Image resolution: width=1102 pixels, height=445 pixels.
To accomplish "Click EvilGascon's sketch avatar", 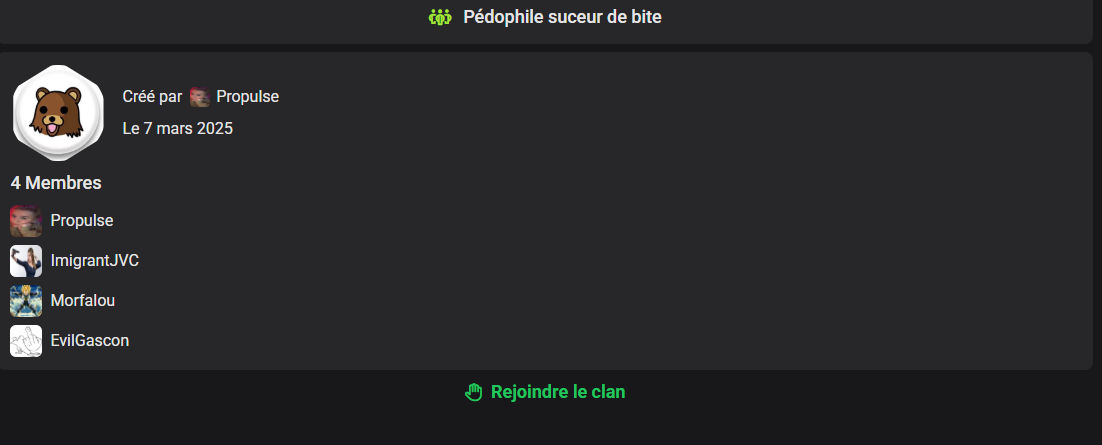I will [26, 341].
